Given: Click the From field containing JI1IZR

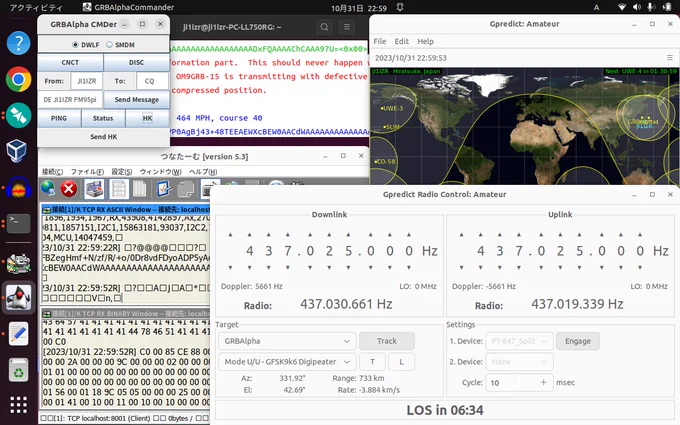Looking at the screenshot, I should click(x=86, y=81).
